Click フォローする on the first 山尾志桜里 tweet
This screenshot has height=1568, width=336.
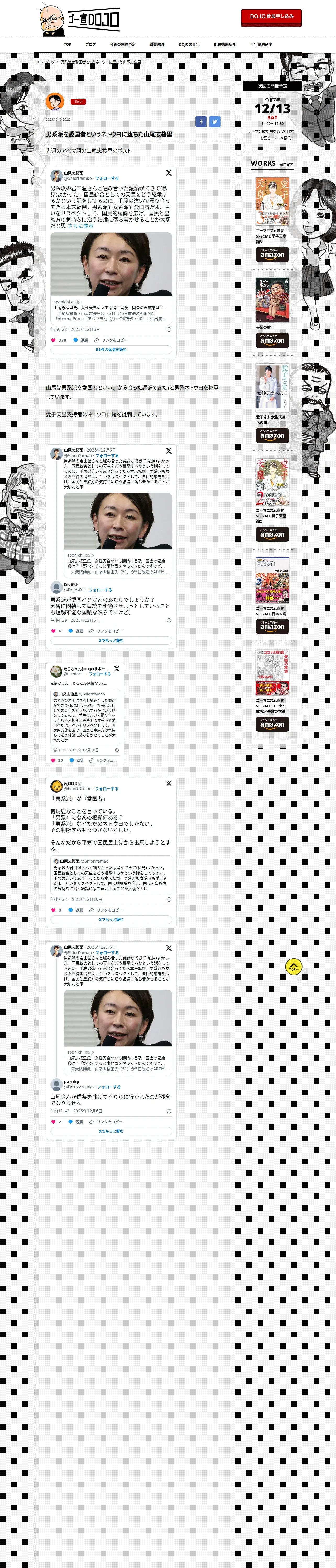pos(107,178)
